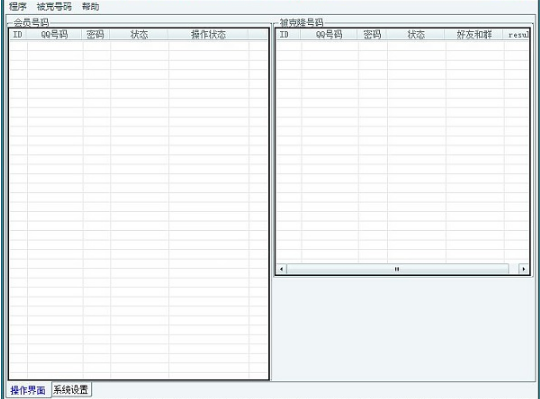This screenshot has width=540, height=399.
Task: Click the empty first row of 会员号码 list
Action: pos(138,46)
